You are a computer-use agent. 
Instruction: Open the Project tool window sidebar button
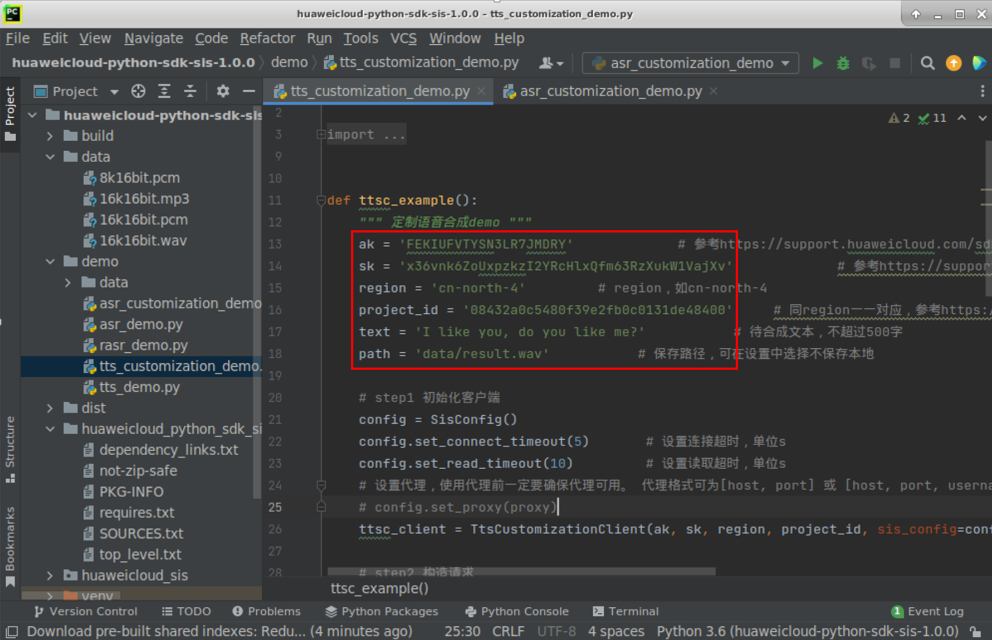(x=10, y=114)
